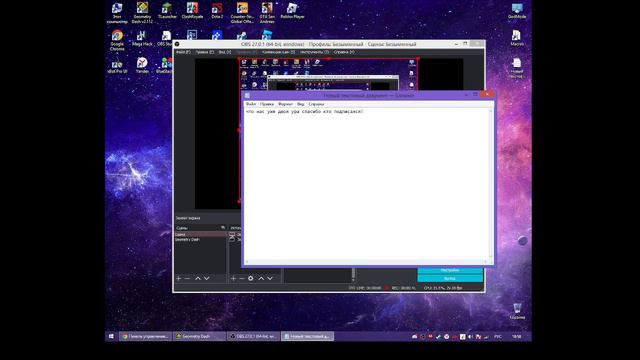Open the Инструменты menu in OBS
The image size is (640, 360).
(x=314, y=52)
